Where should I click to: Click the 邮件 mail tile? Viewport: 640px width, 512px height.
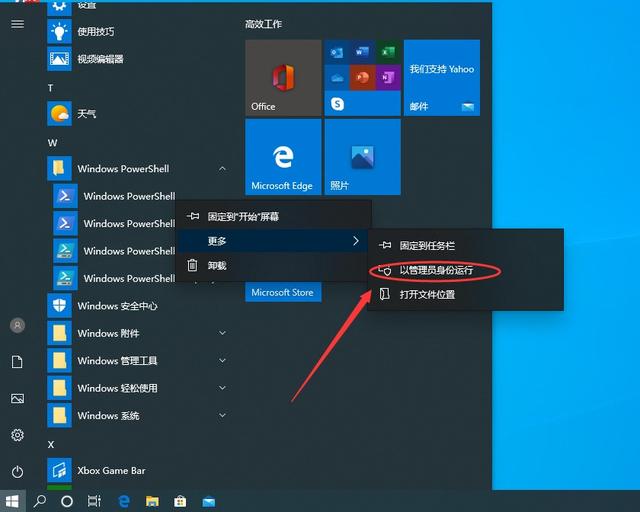tap(441, 78)
